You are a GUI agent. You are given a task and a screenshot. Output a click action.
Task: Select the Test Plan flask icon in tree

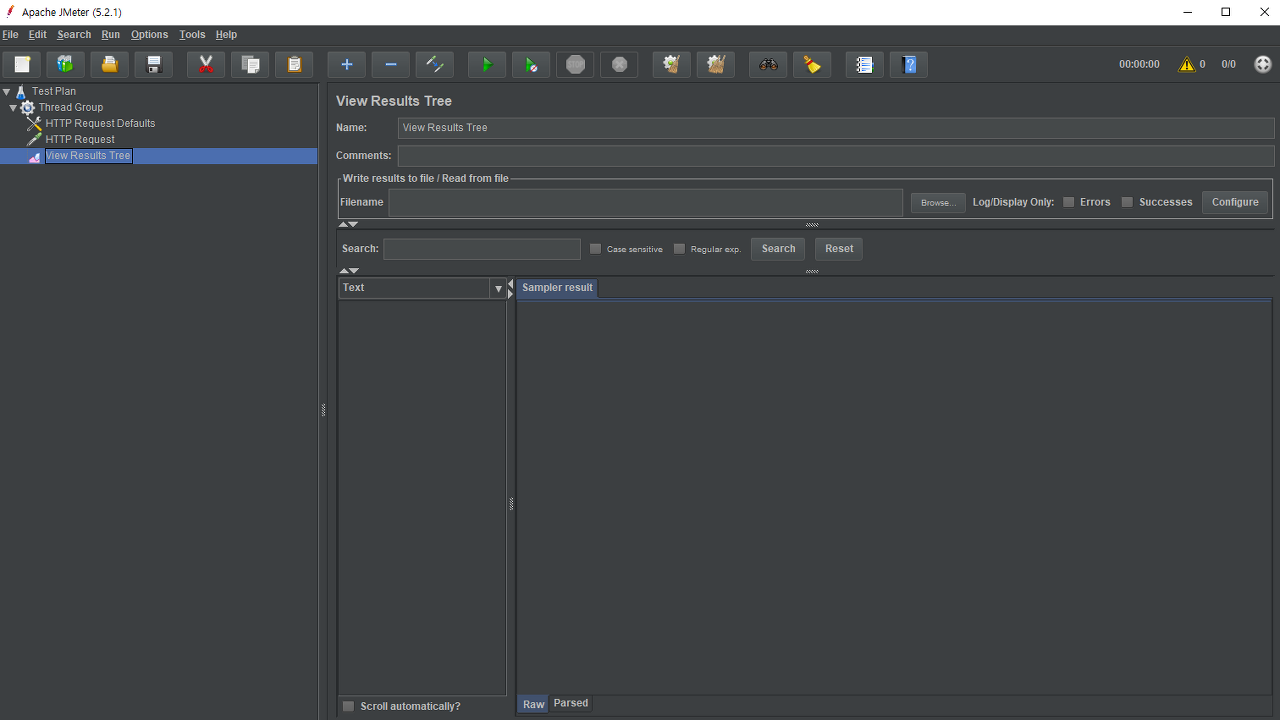21,91
